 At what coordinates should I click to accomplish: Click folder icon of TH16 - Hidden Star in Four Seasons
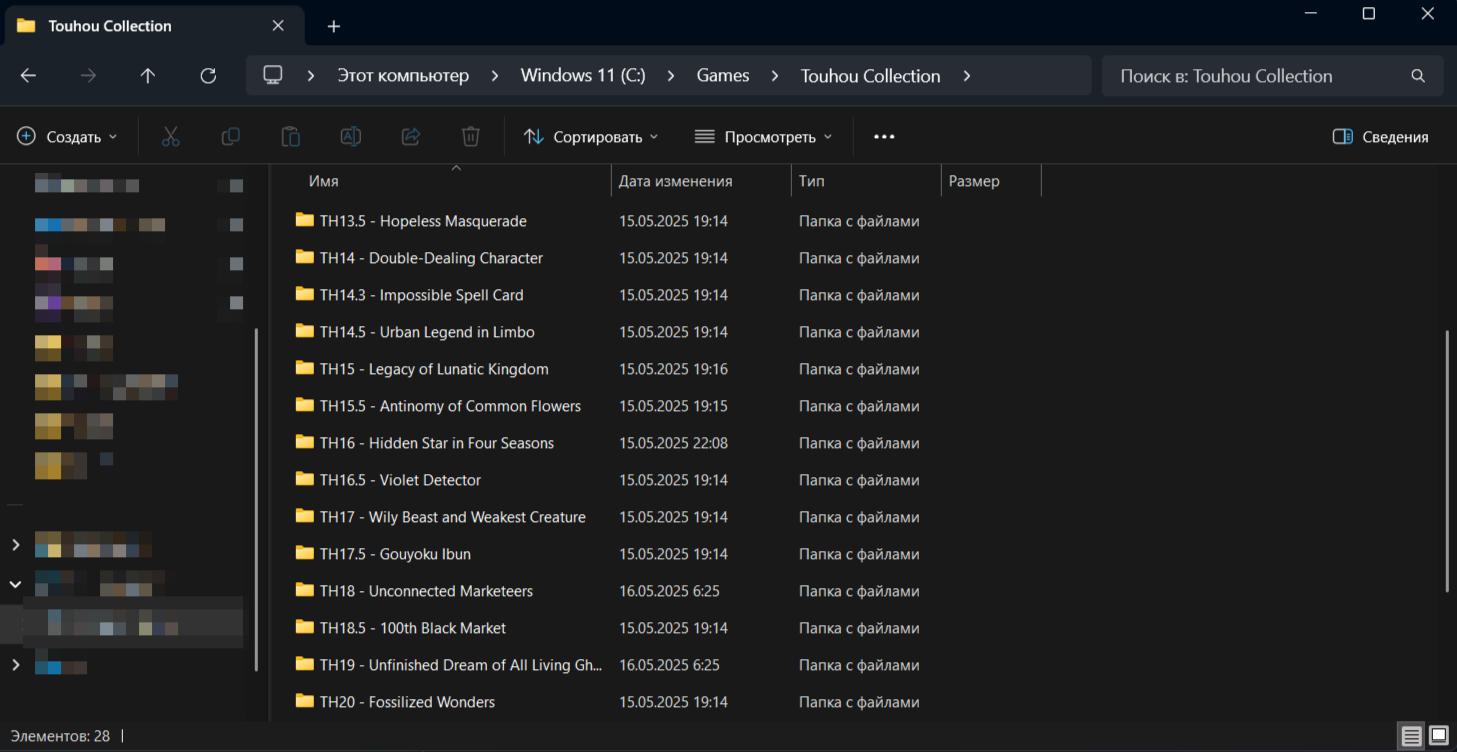coord(304,442)
